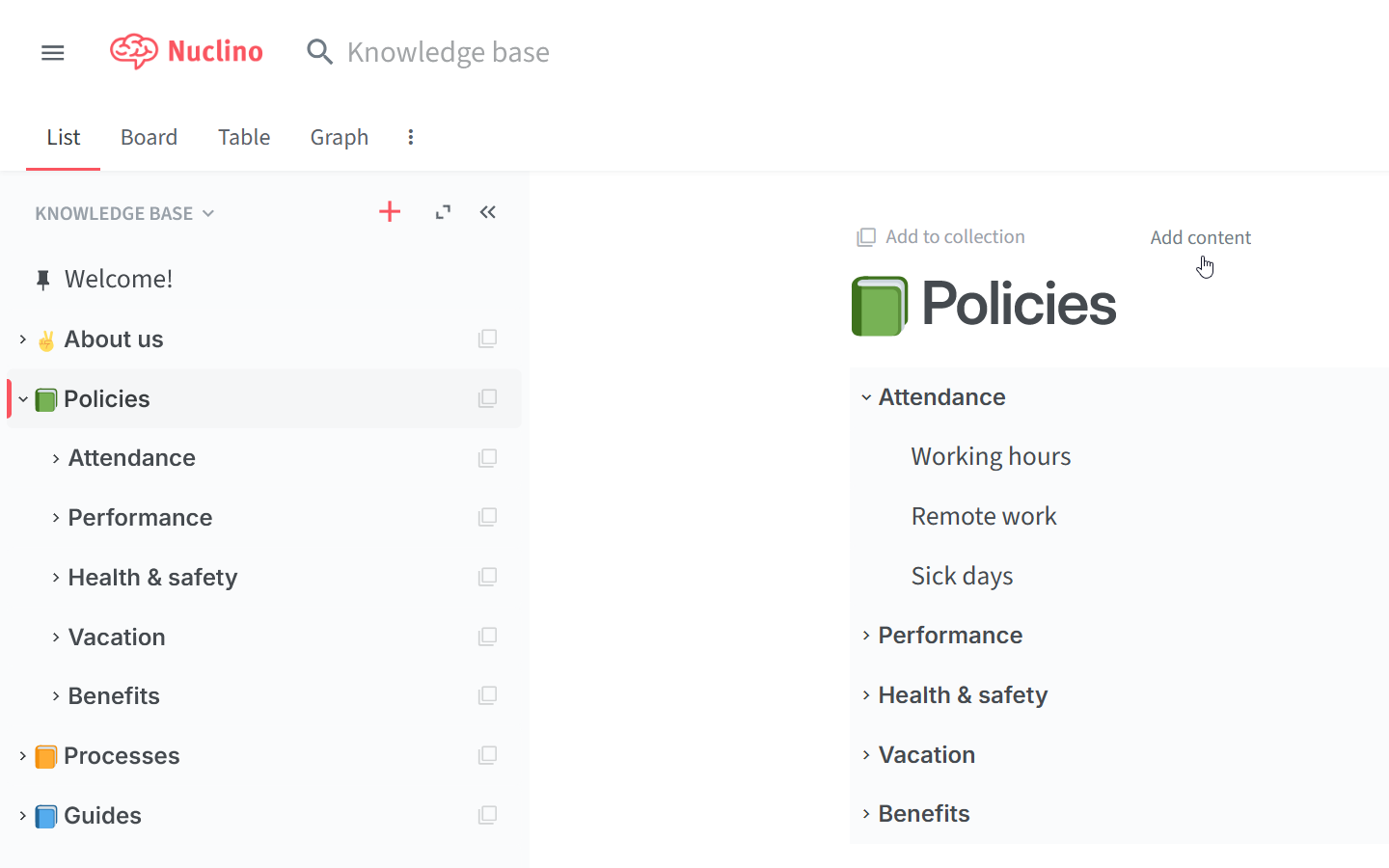Expand Benefits in the content pane
Image resolution: width=1389 pixels, height=868 pixels.
point(866,814)
